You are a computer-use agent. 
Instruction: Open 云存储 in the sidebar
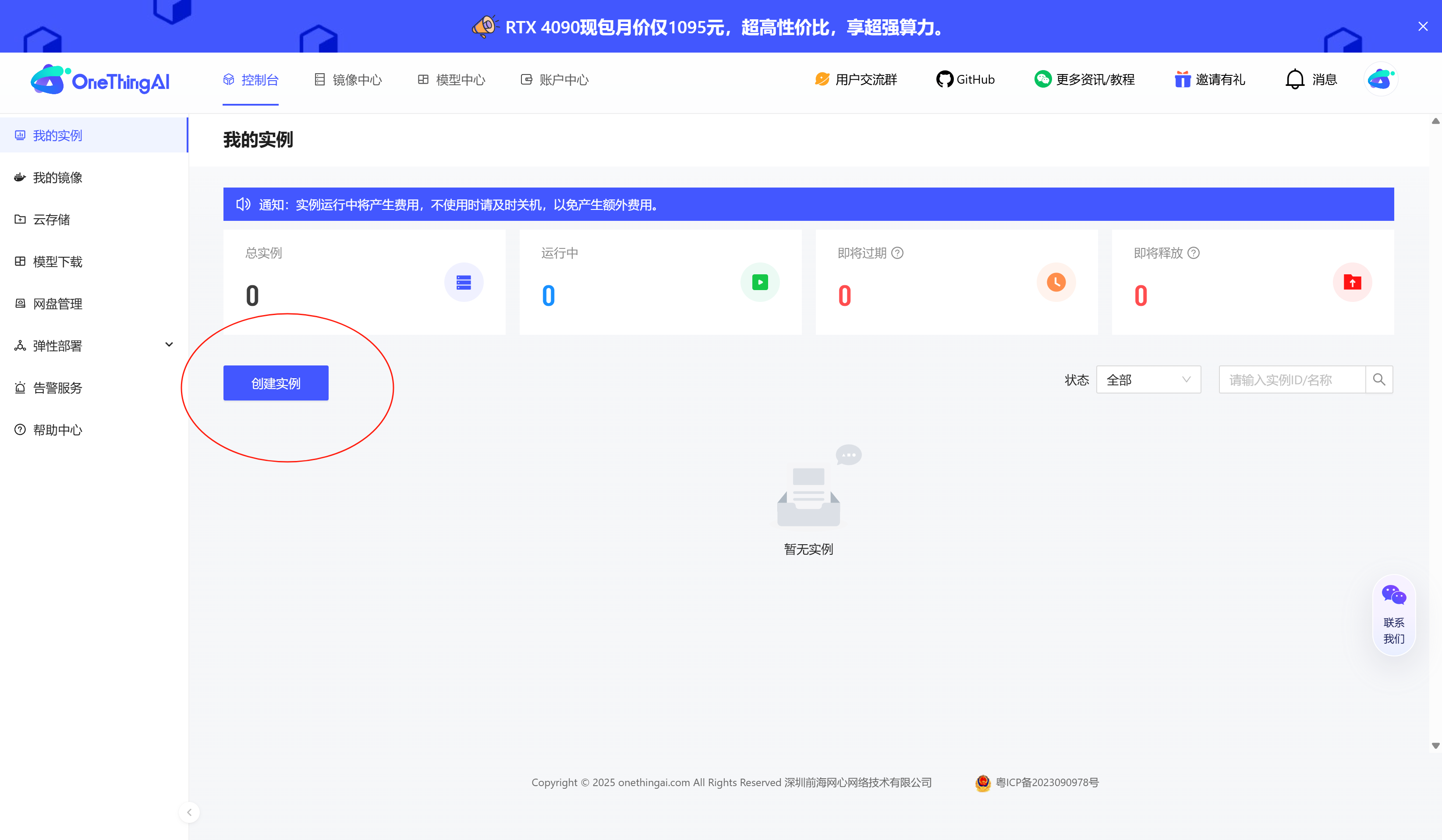click(94, 219)
